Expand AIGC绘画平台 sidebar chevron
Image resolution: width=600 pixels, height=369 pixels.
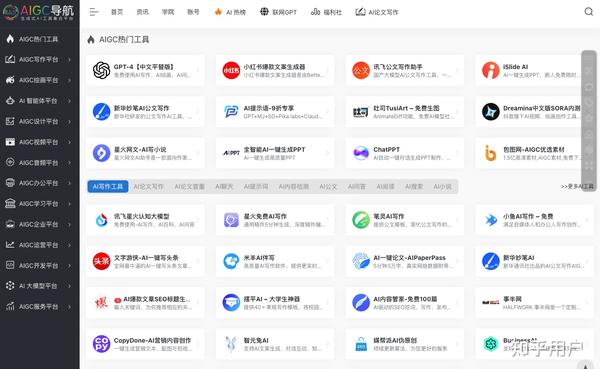tap(70, 80)
